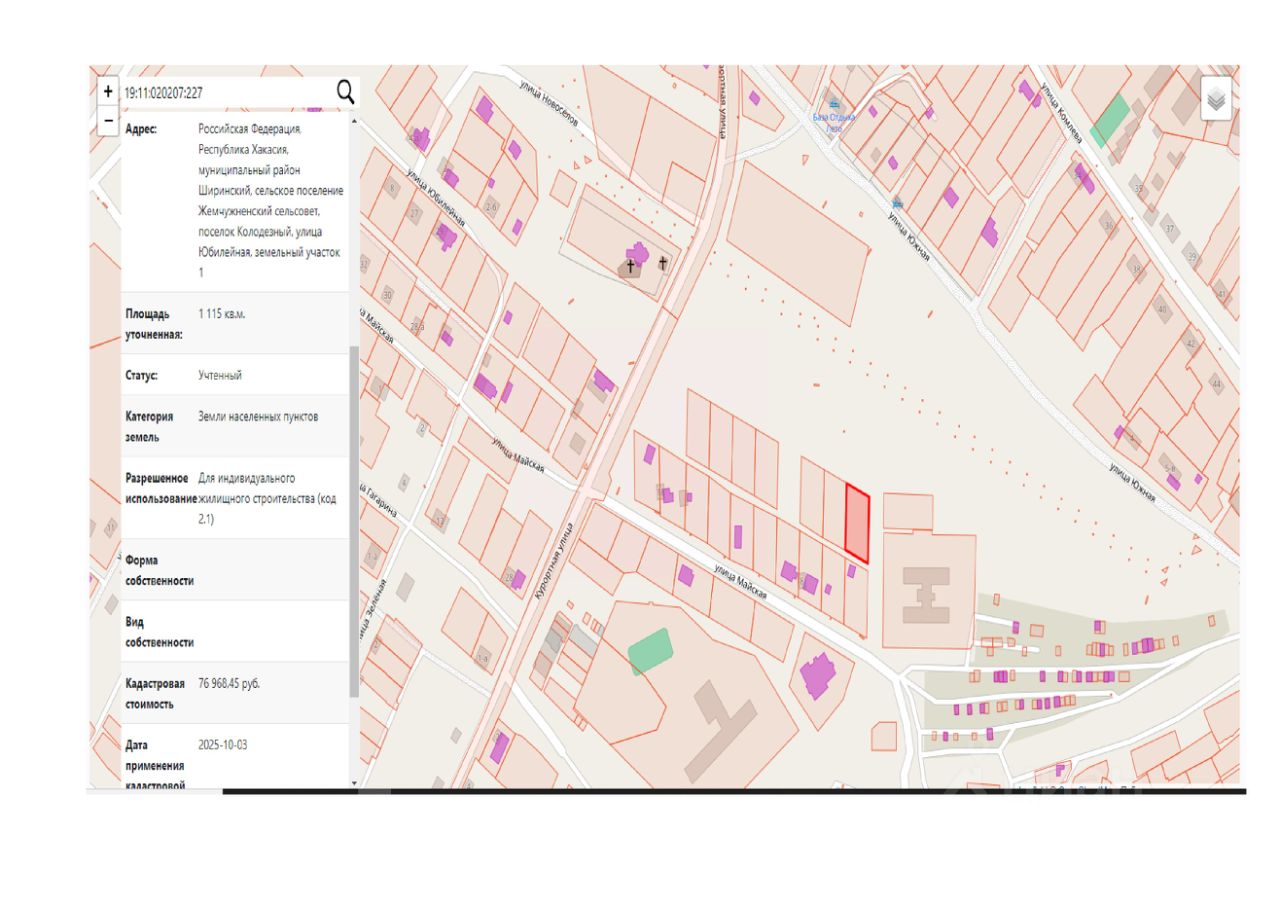Click the "Статус:" field label
Screen dimensions: 1280x906
tap(142, 375)
